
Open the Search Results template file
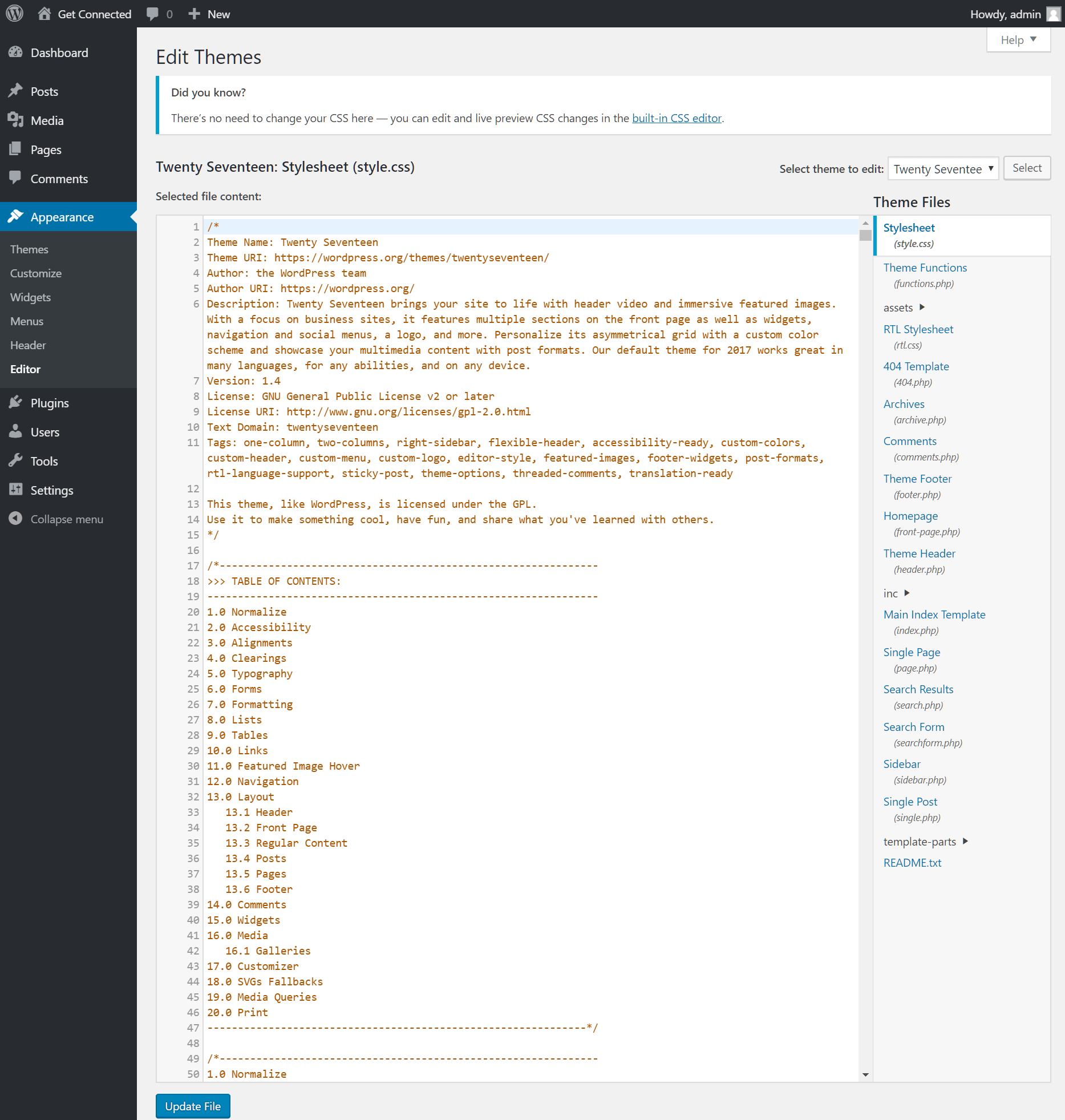tap(918, 689)
